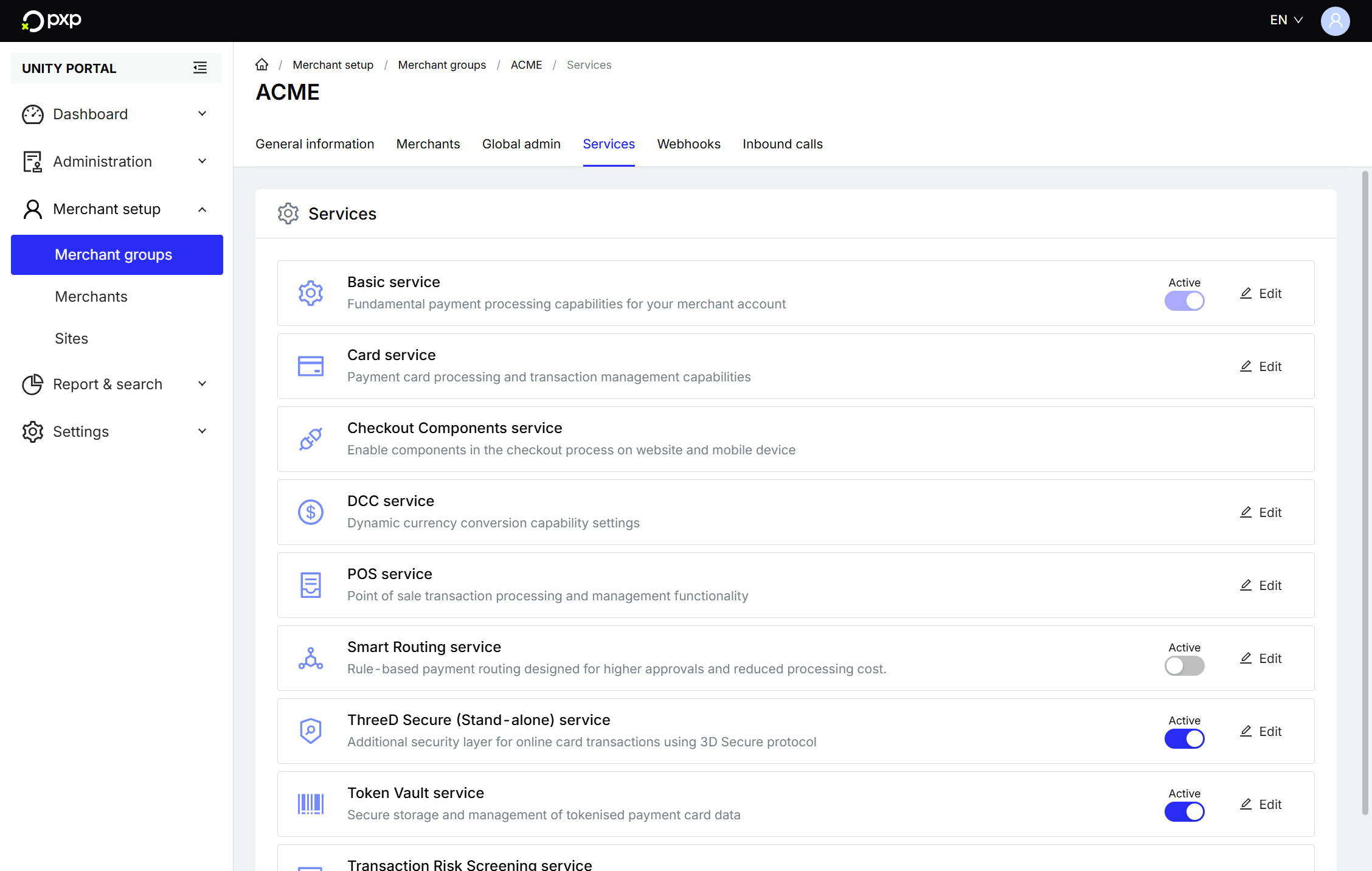Switch to the Inbound calls tab
Screen dimensions: 1372x871
point(782,144)
